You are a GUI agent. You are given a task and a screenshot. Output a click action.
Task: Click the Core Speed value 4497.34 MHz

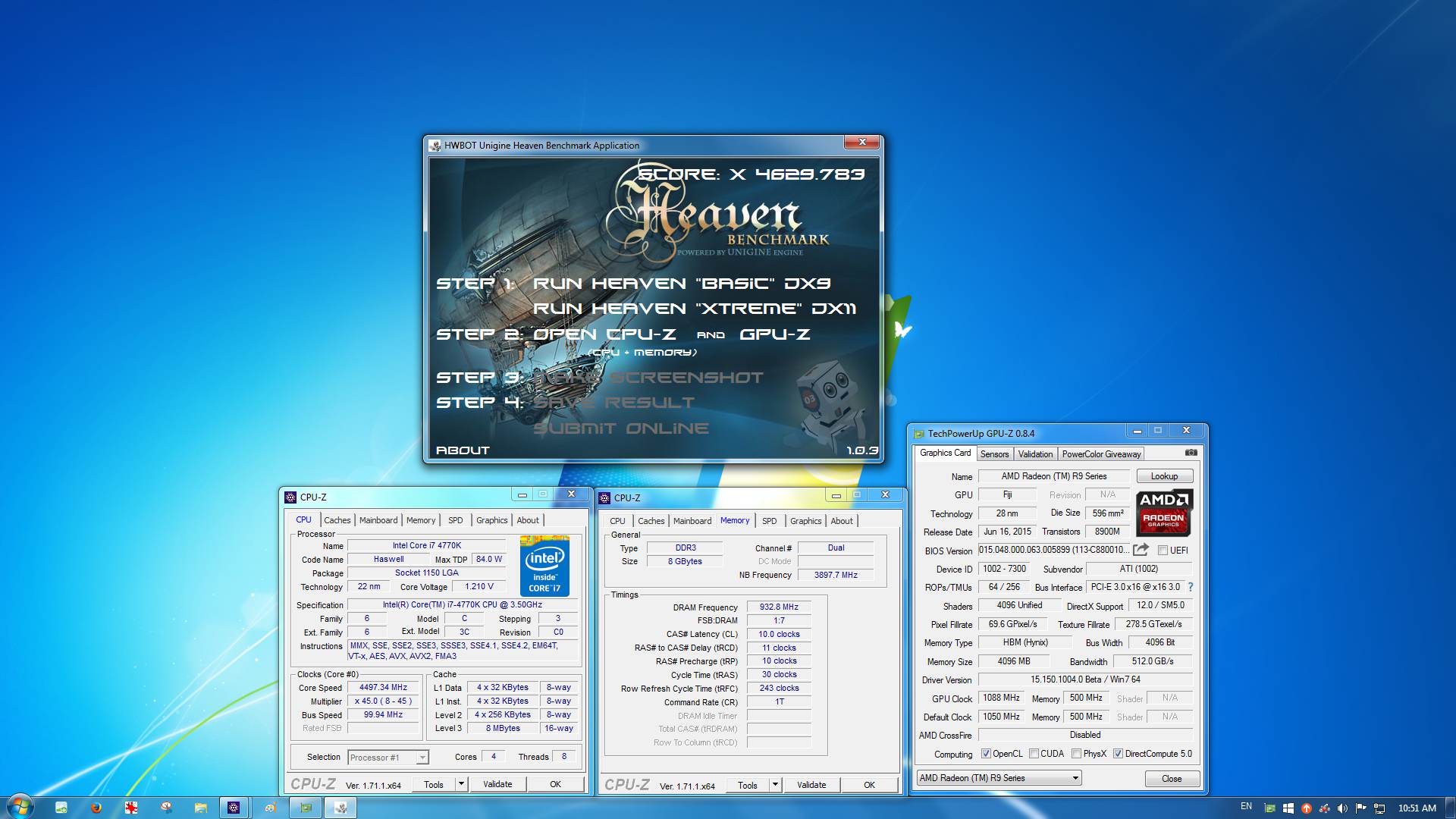pyautogui.click(x=383, y=688)
